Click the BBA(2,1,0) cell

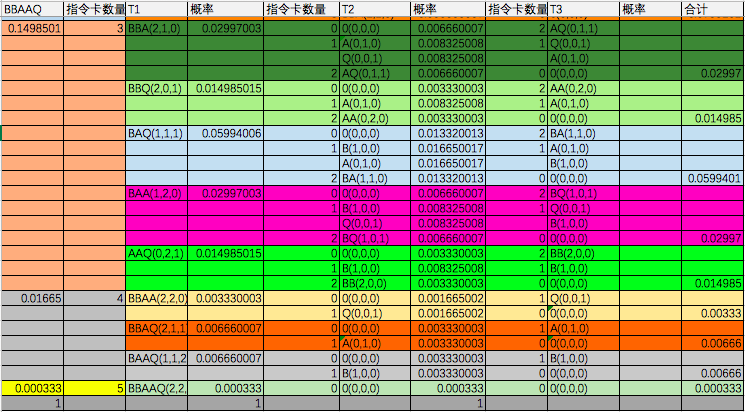click(155, 28)
